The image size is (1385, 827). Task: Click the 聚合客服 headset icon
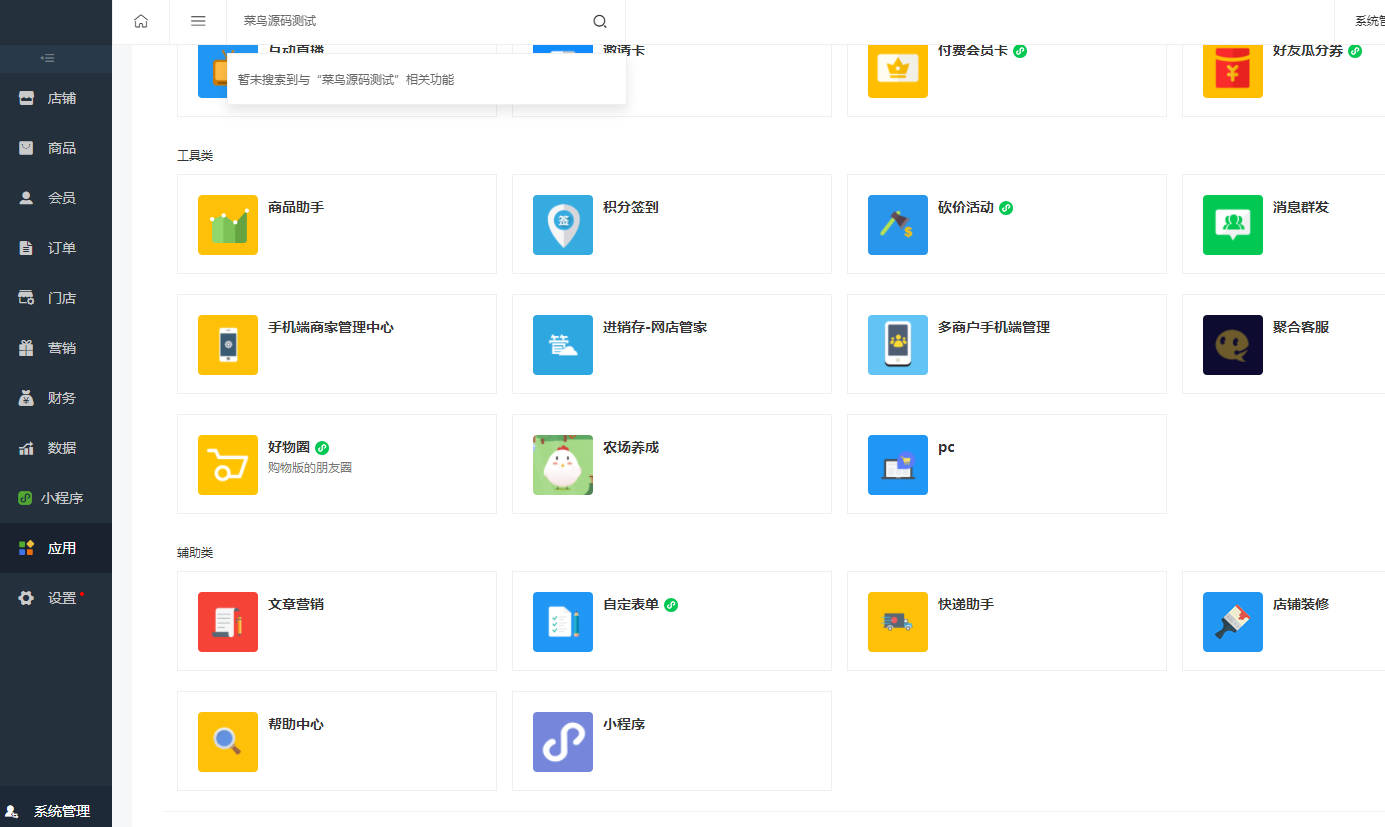(1233, 345)
